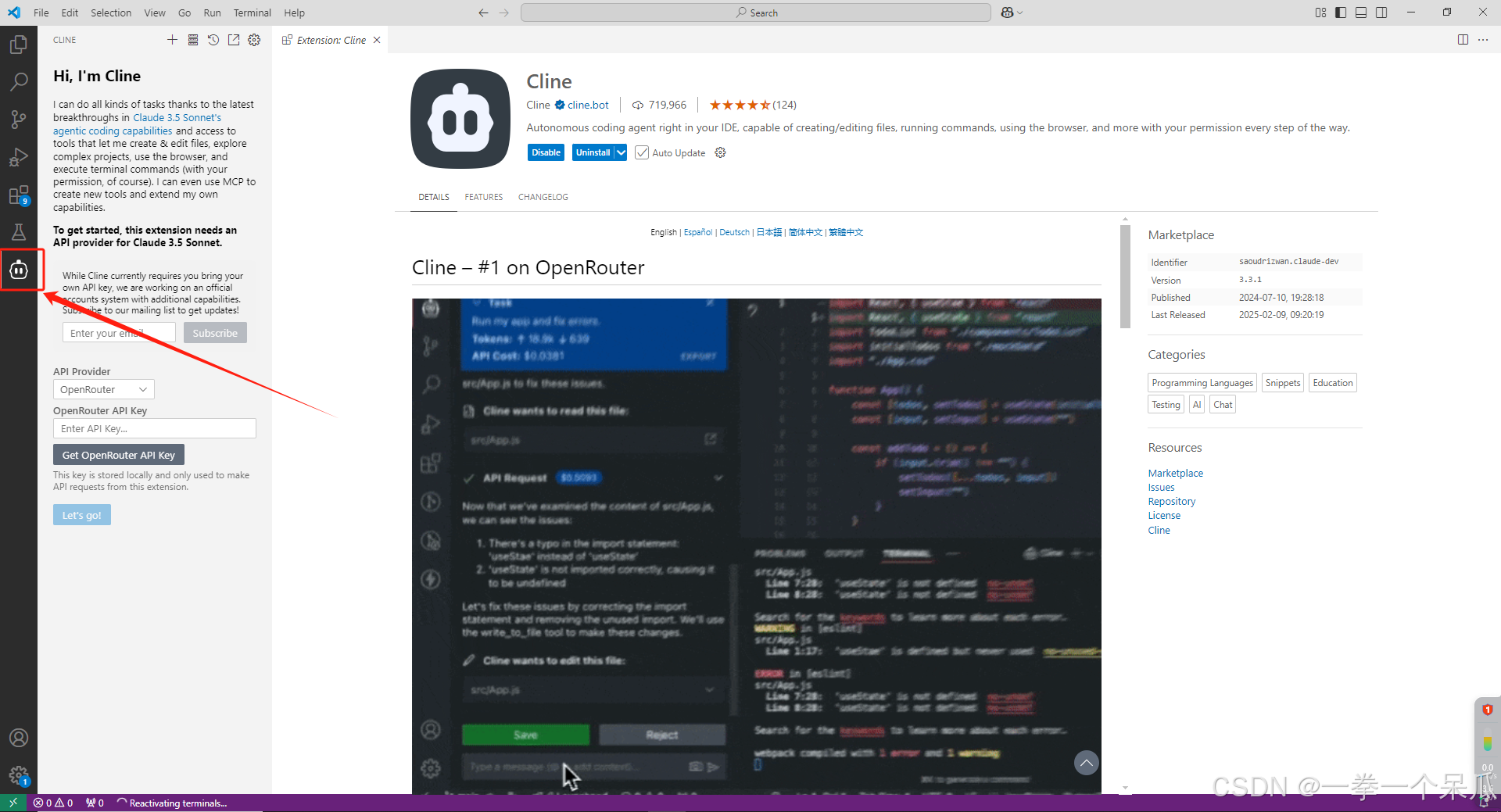Screen dimensions: 1501x812
Task: Open remote window indicator in status bar
Action: [13, 803]
